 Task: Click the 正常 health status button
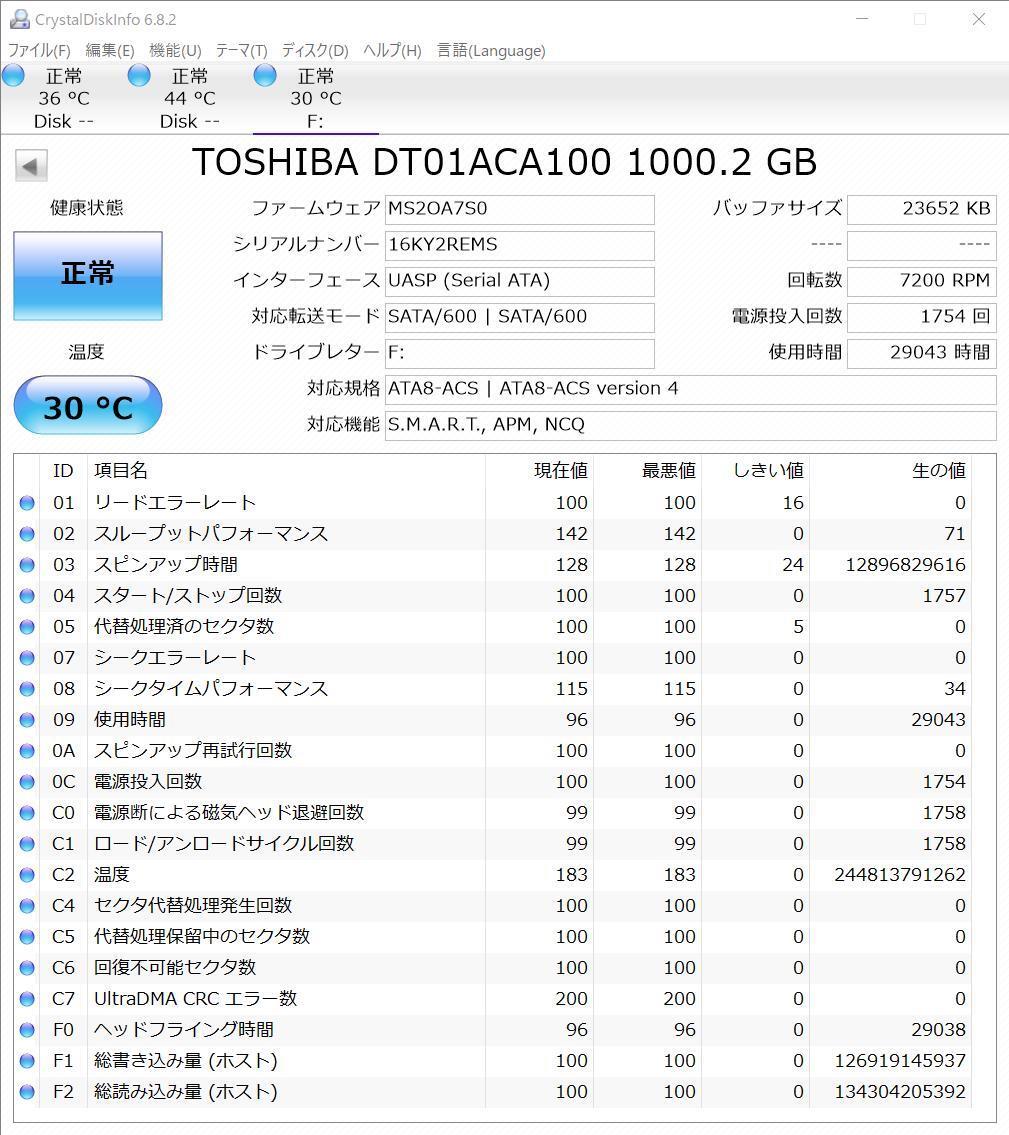click(x=88, y=275)
